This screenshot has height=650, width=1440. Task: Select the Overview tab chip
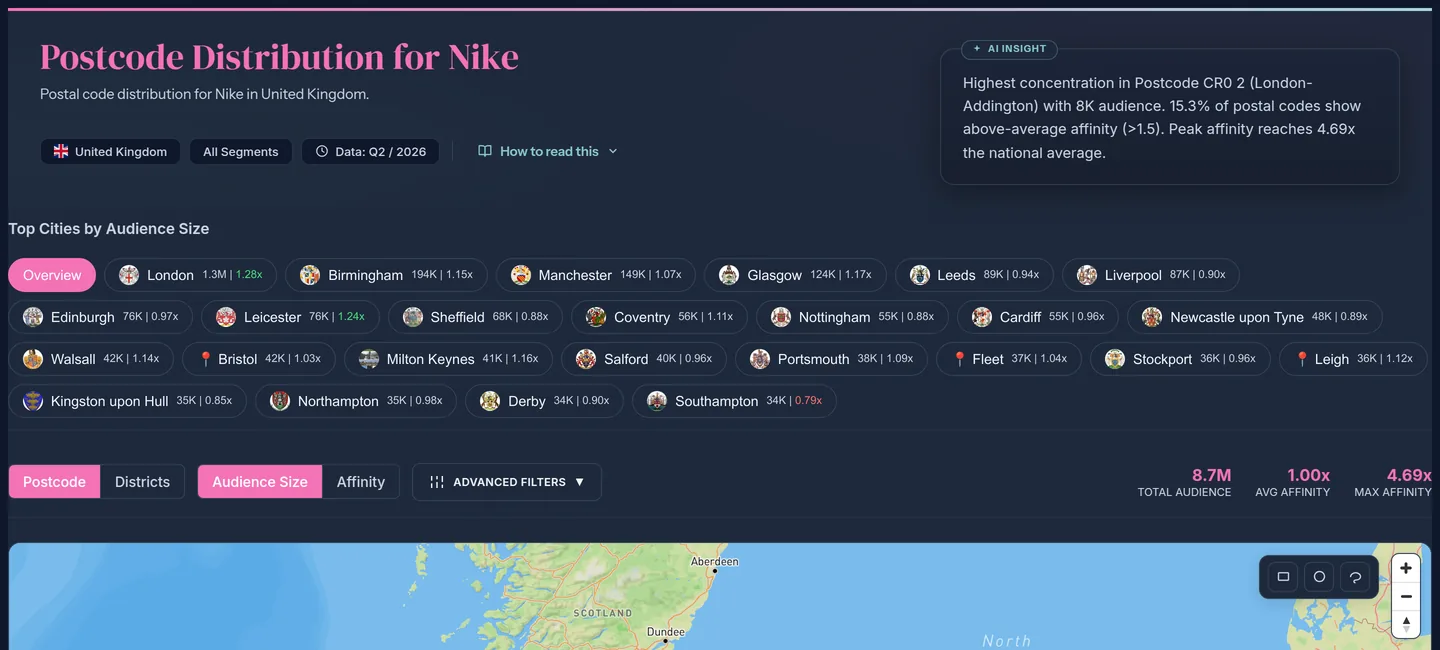coord(52,275)
